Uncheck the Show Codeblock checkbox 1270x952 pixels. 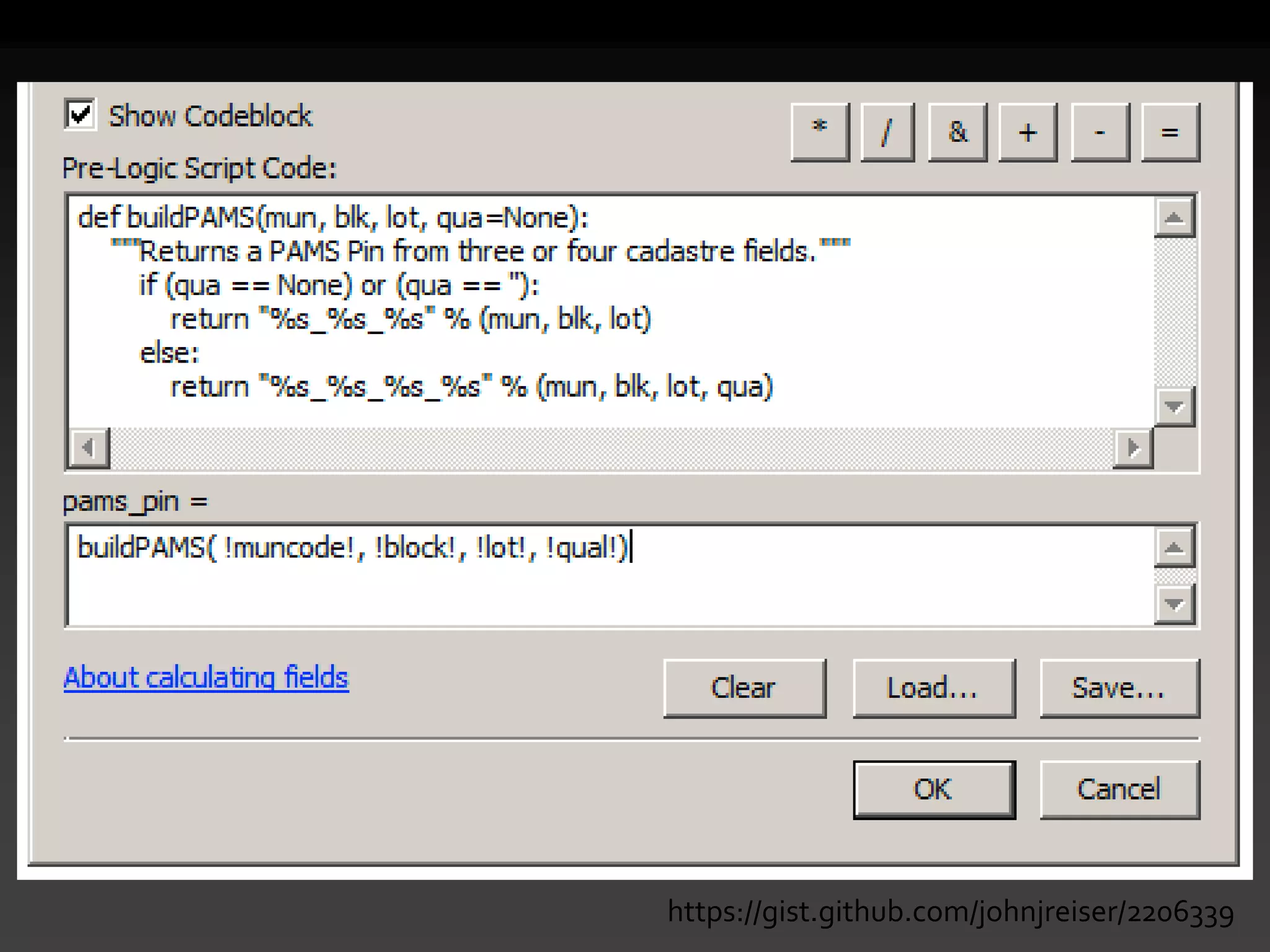point(80,115)
